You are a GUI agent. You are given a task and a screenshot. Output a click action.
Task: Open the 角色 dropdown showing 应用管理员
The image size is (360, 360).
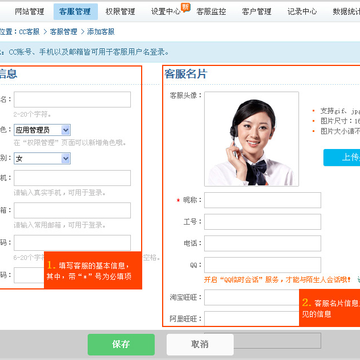(x=42, y=130)
